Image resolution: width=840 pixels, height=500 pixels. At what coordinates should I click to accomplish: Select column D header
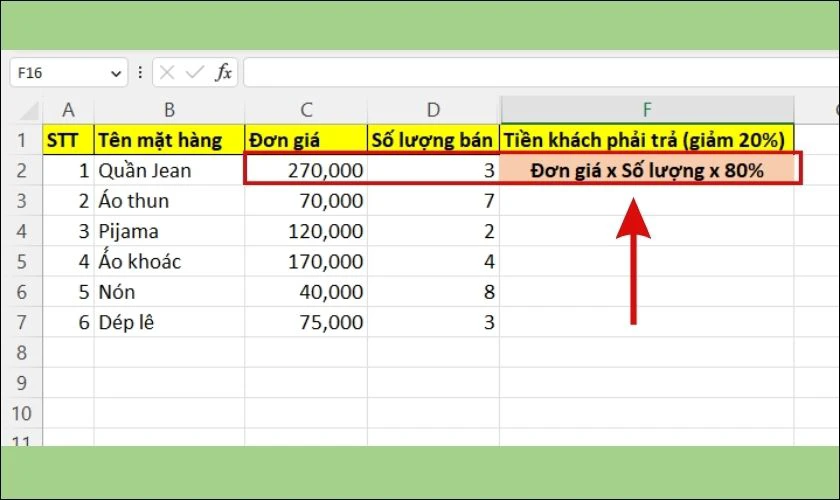tap(433, 110)
